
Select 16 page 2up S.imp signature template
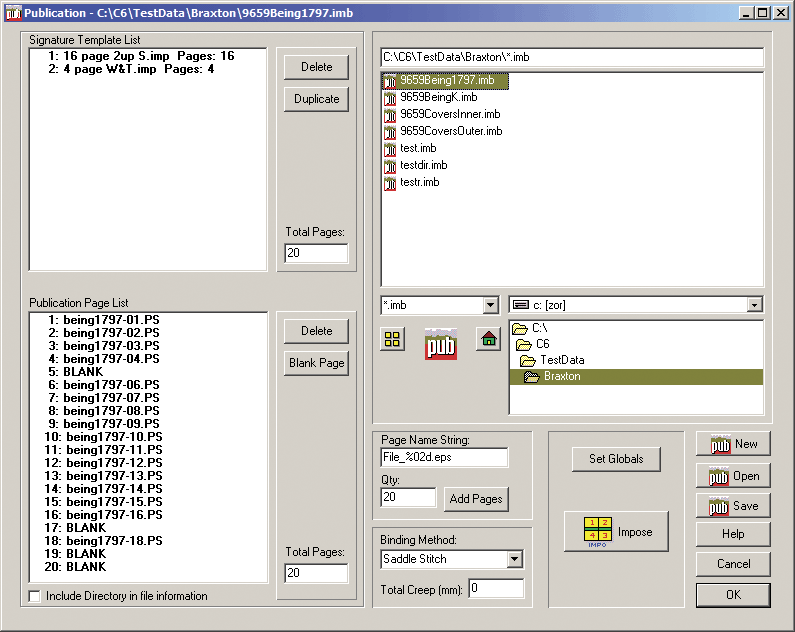pos(138,57)
